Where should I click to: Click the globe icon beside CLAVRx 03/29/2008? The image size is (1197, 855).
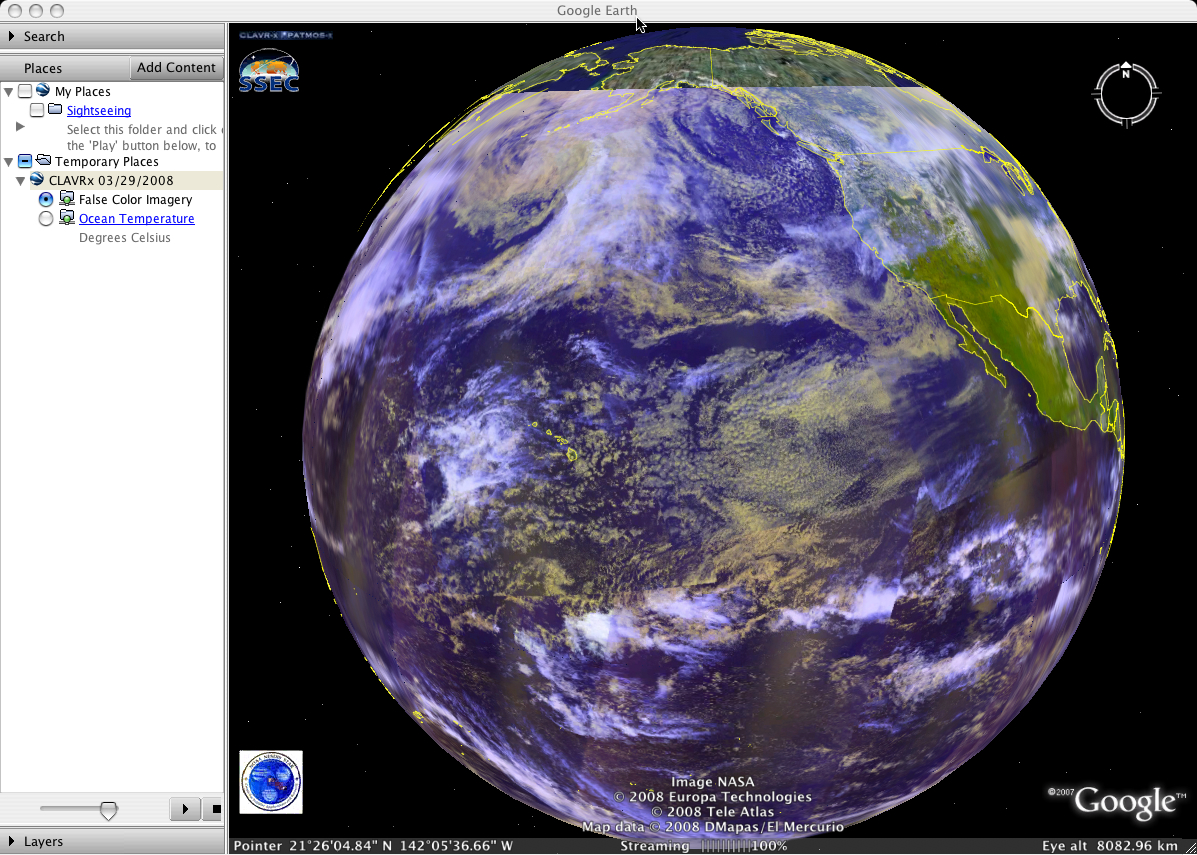pyautogui.click(x=37, y=180)
